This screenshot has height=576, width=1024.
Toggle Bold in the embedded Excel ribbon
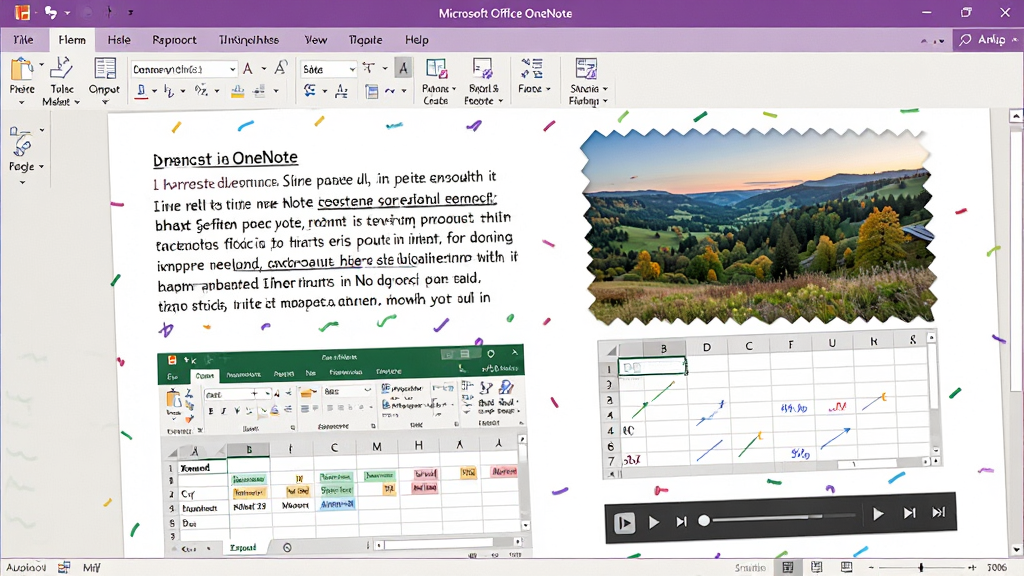coord(211,411)
